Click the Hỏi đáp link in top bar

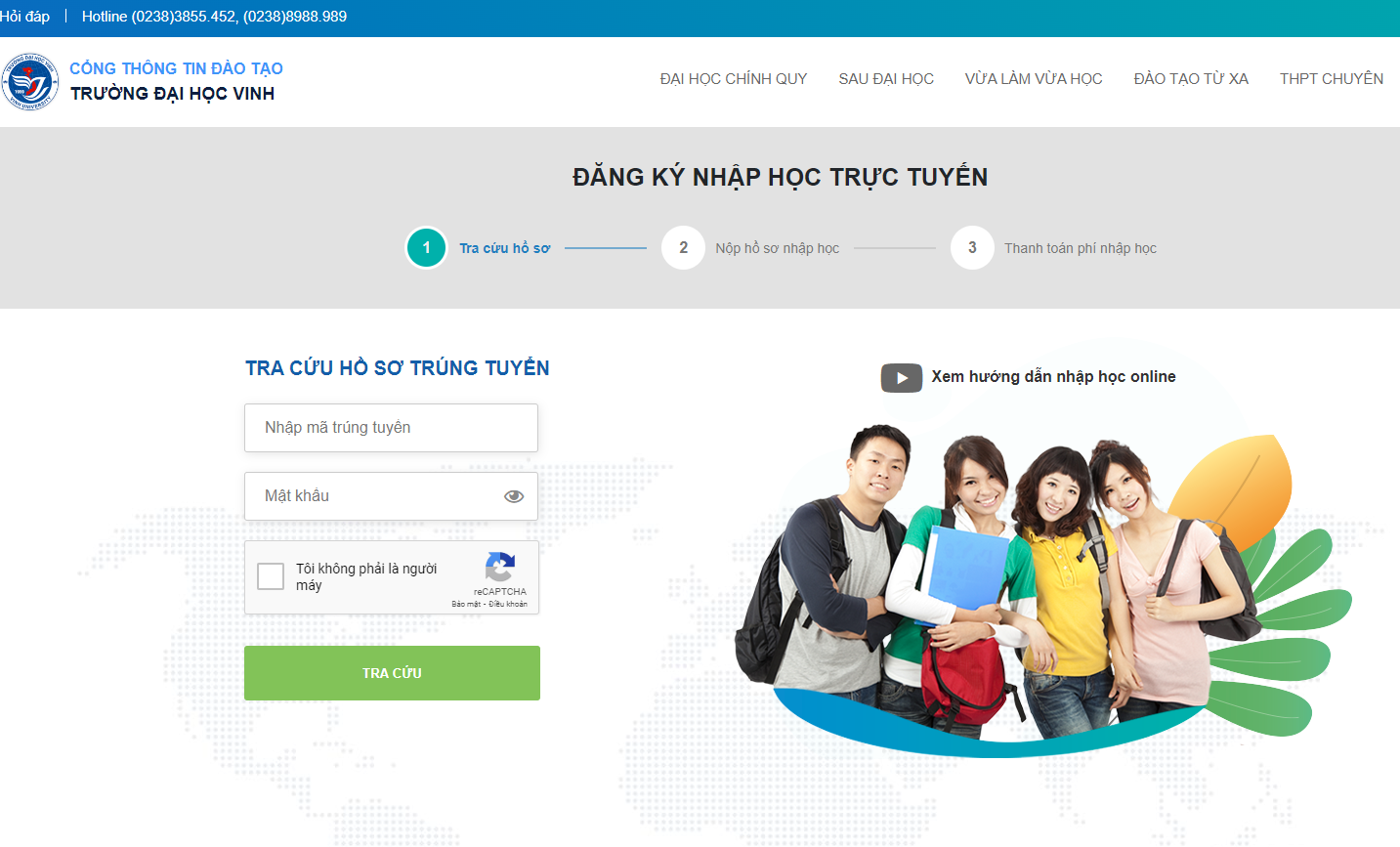(x=24, y=17)
